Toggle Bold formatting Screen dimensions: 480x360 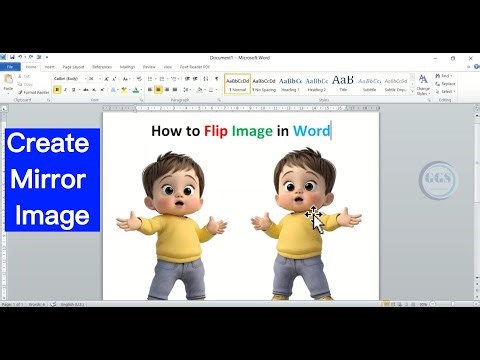57,90
